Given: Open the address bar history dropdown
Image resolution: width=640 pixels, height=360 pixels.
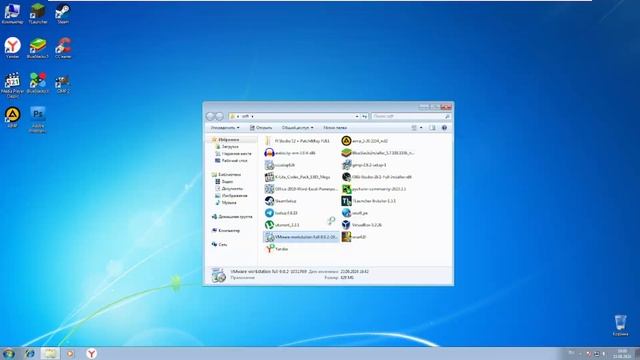Looking at the screenshot, I should (x=357, y=116).
